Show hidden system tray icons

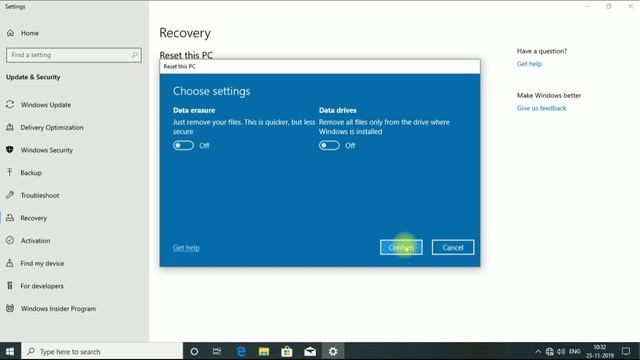pos(538,351)
